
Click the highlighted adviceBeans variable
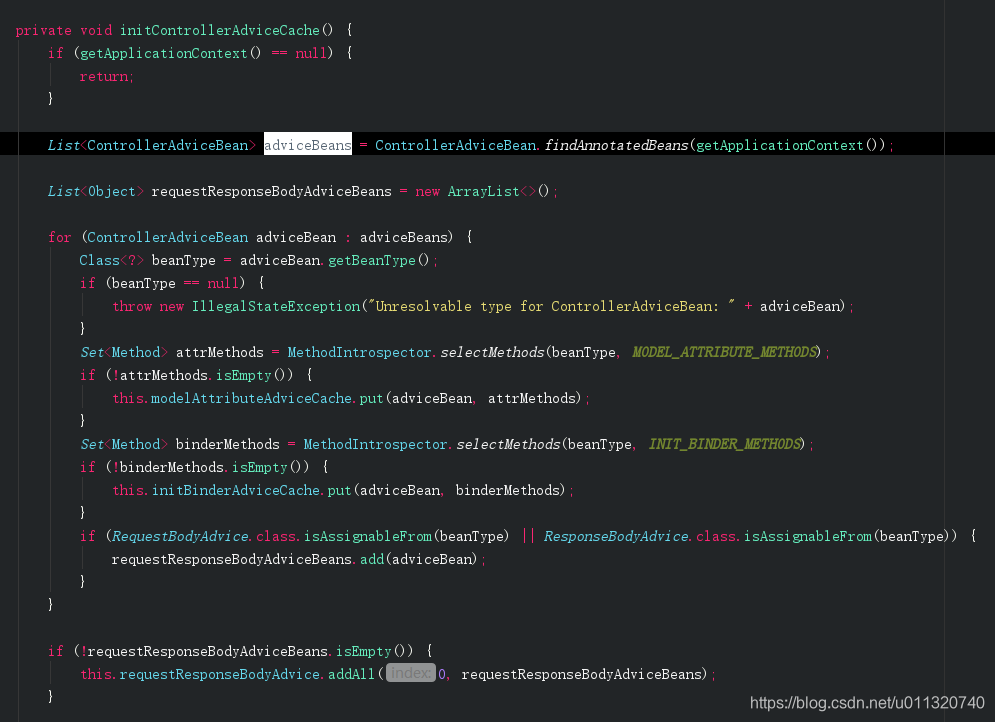307,144
